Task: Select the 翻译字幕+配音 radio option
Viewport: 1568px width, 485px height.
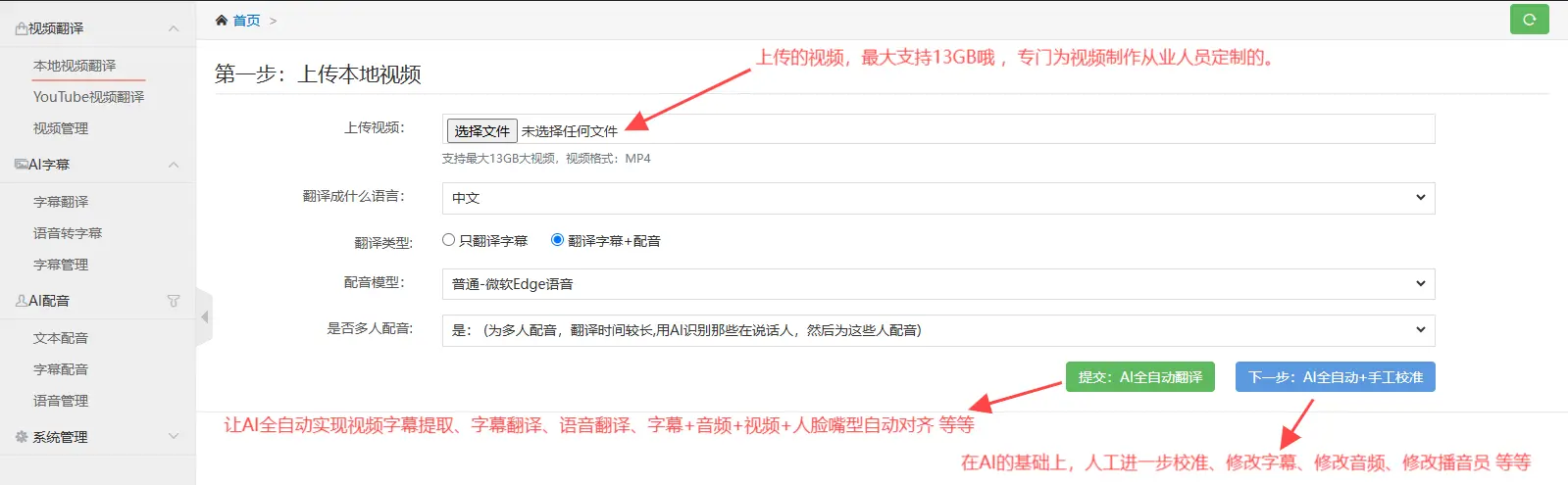Action: 557,240
